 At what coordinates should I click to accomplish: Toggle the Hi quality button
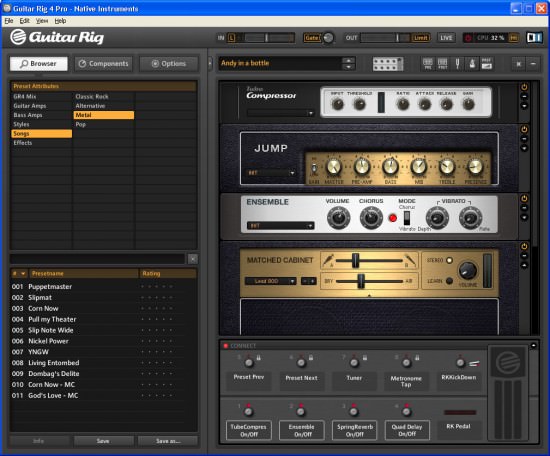514,38
